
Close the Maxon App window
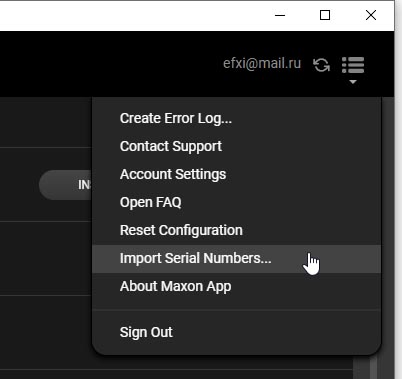click(x=371, y=15)
